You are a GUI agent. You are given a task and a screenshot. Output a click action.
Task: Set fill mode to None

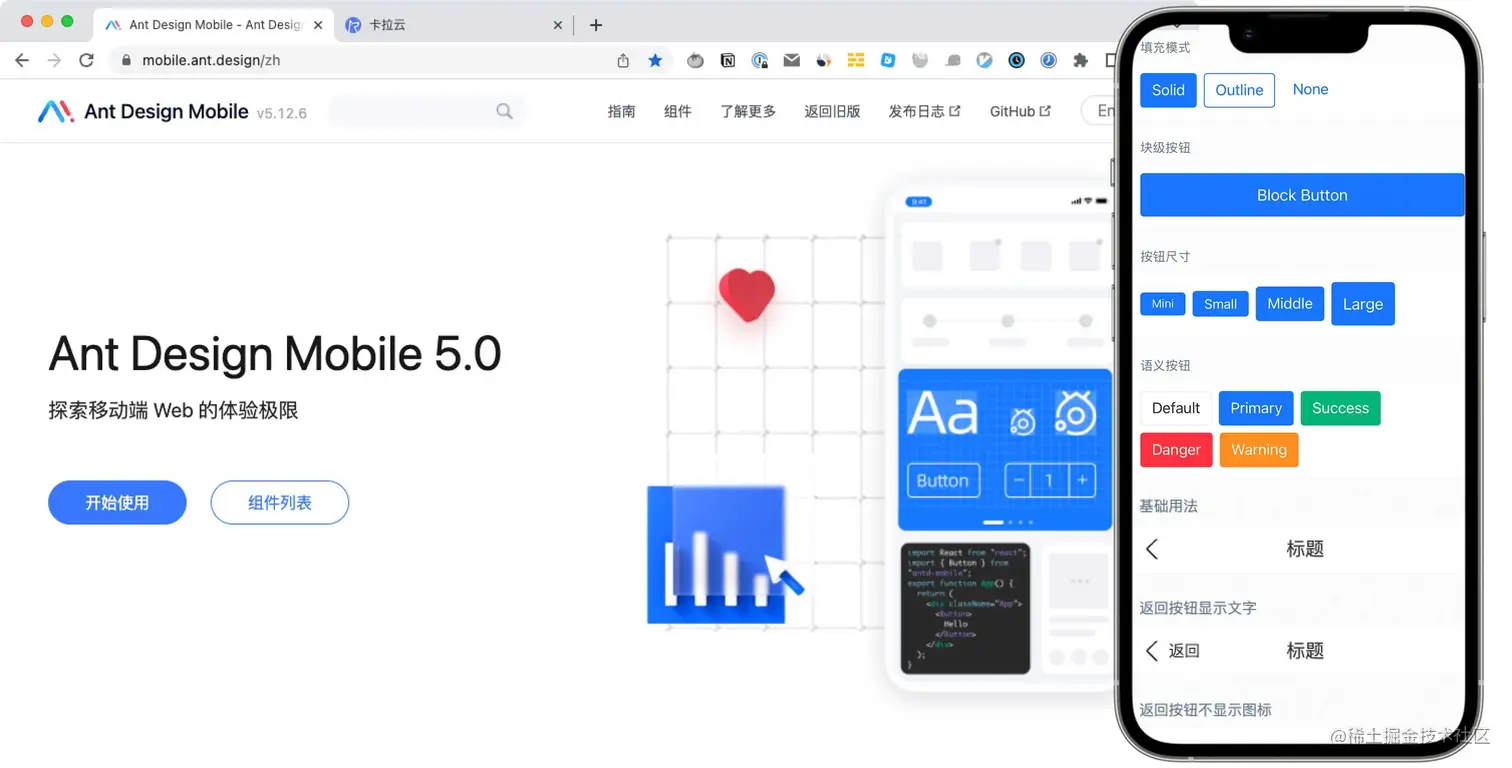(1310, 89)
